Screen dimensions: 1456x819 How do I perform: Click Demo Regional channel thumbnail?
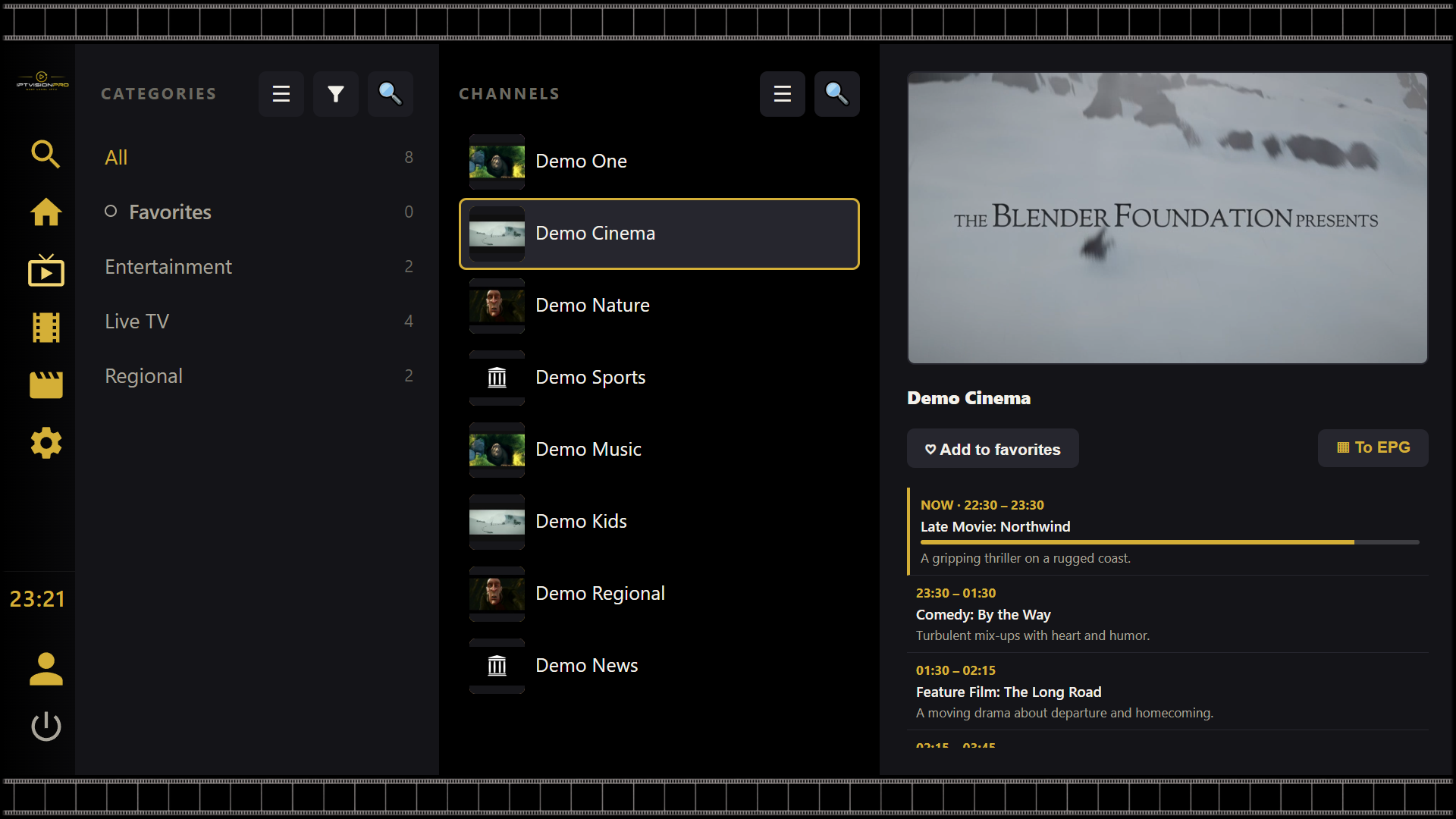click(497, 594)
